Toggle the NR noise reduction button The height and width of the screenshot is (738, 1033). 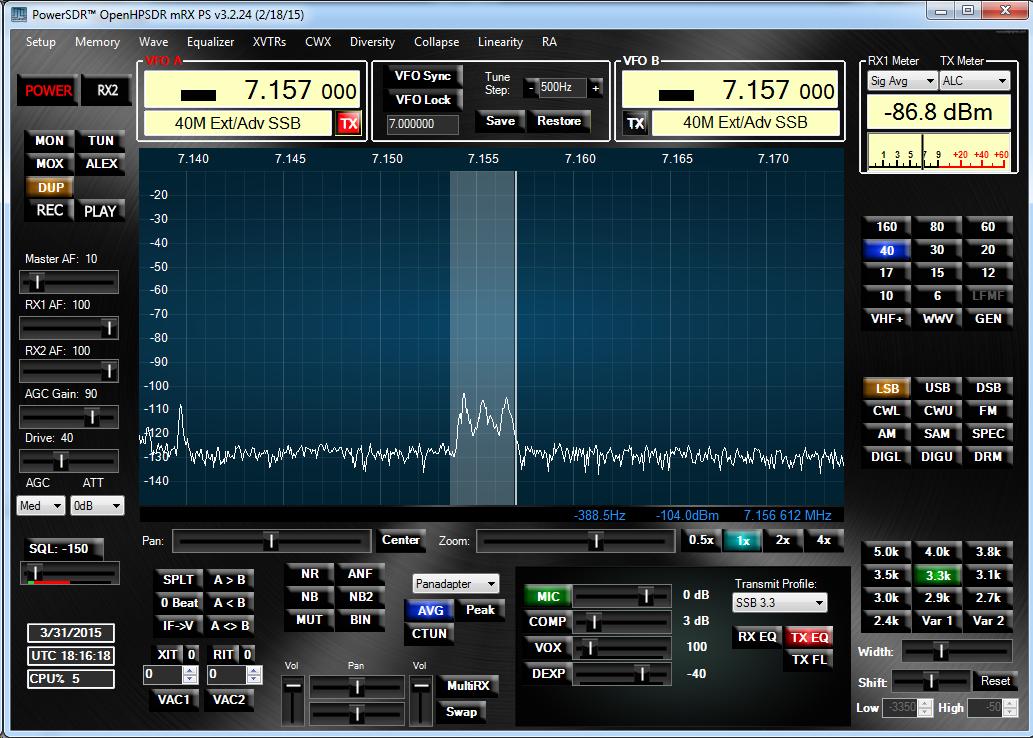pos(310,574)
